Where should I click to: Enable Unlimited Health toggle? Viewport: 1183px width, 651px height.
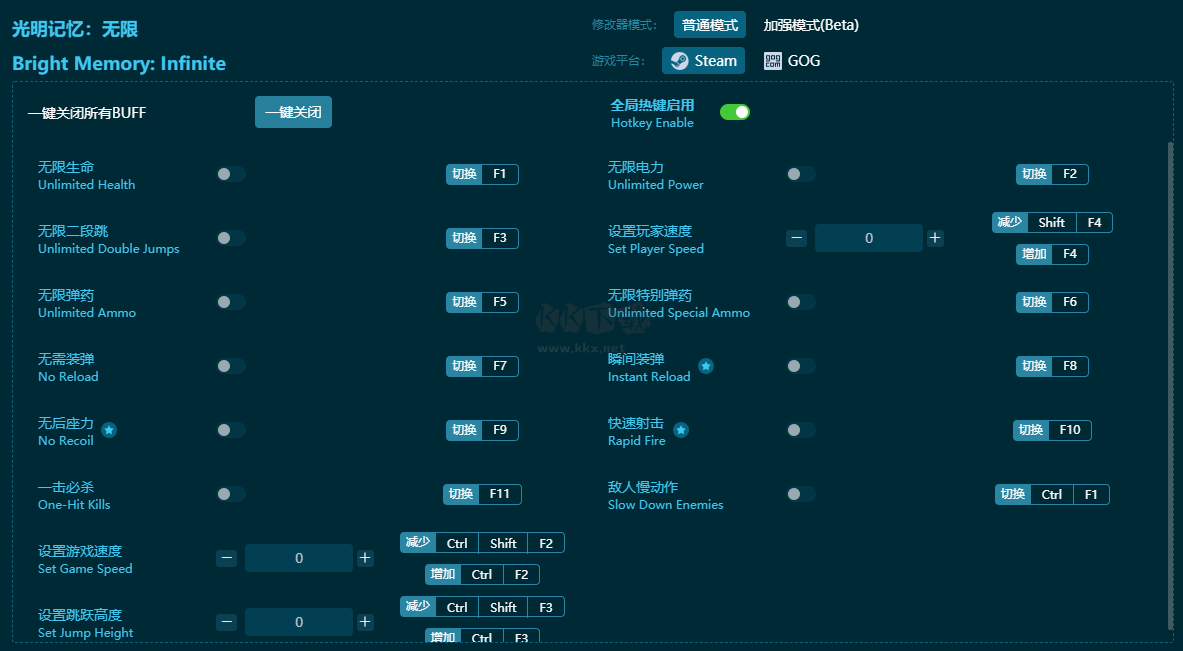(231, 174)
